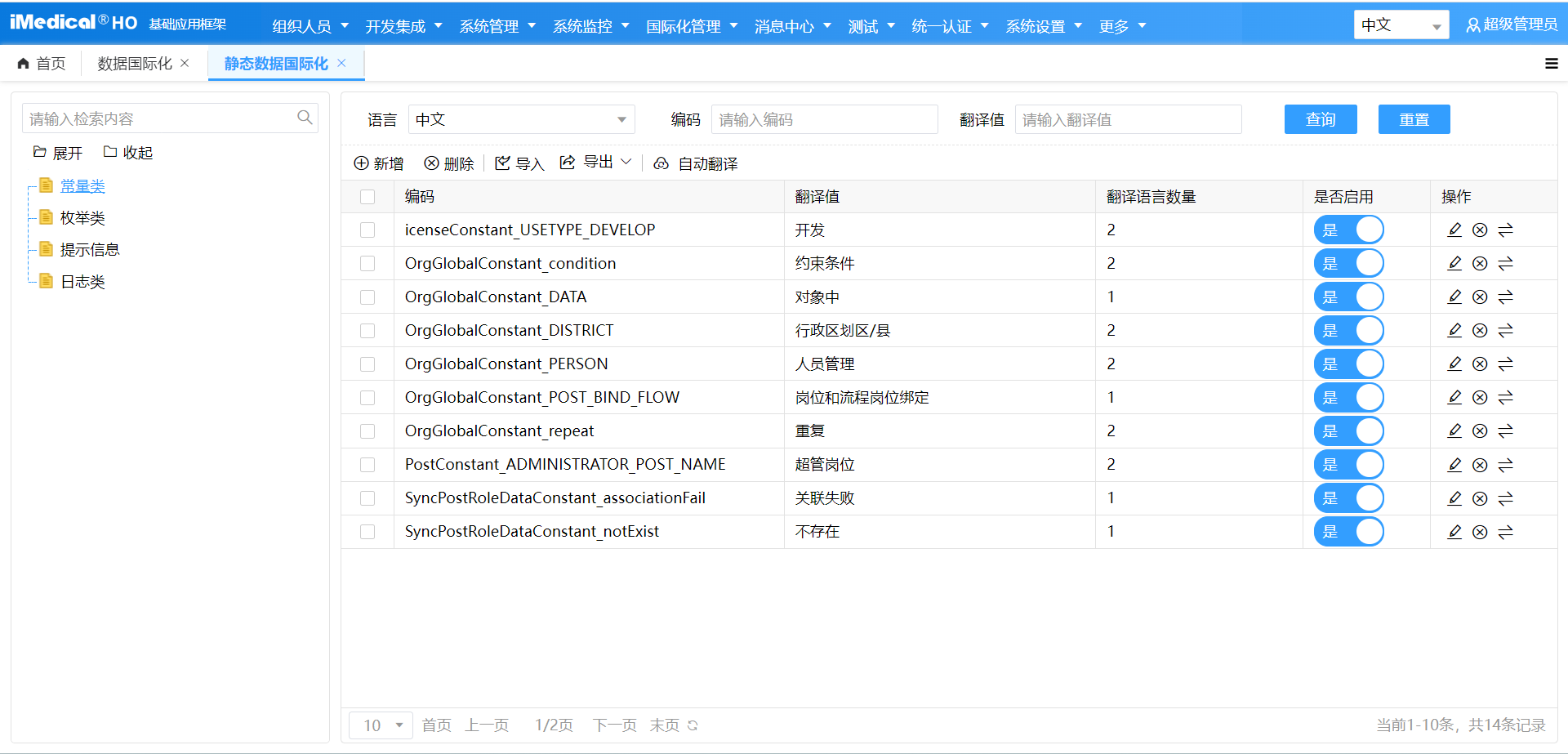Viewport: 1568px width, 754px height.
Task: Switch to the 首页 home tab
Action: coord(42,64)
